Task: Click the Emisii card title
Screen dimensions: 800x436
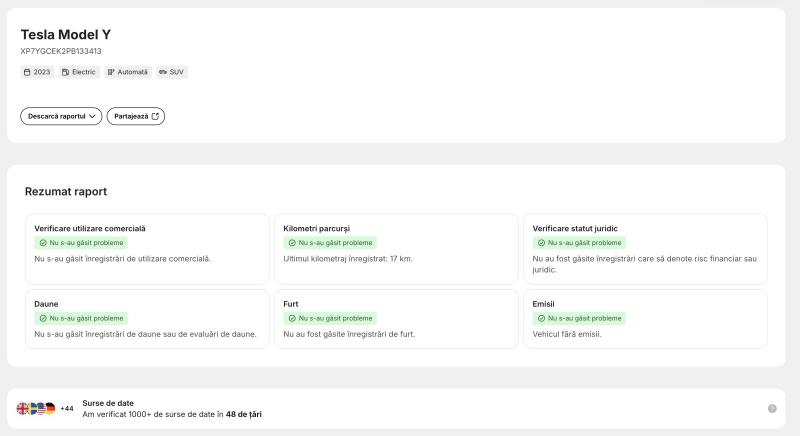Action: [543, 304]
